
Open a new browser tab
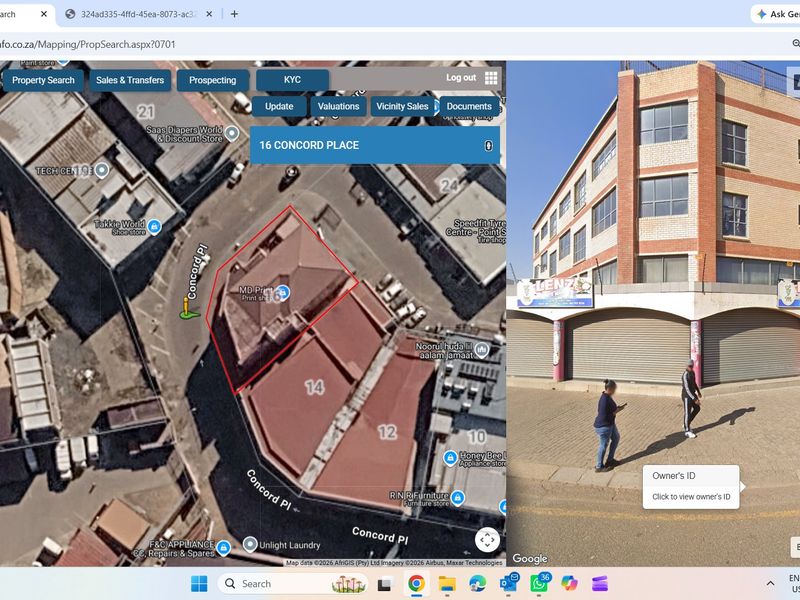[234, 14]
